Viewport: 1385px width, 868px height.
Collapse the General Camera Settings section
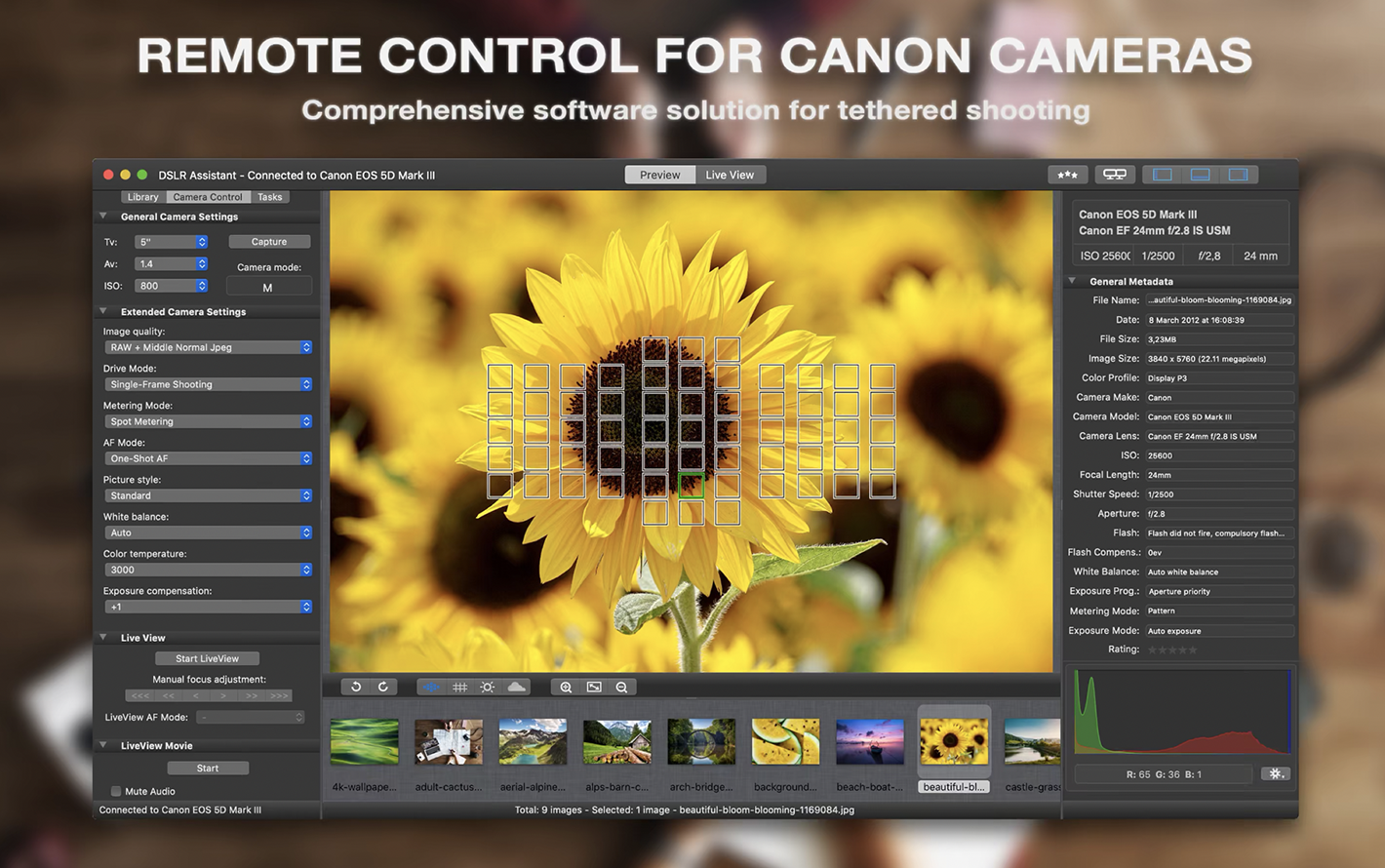103,217
